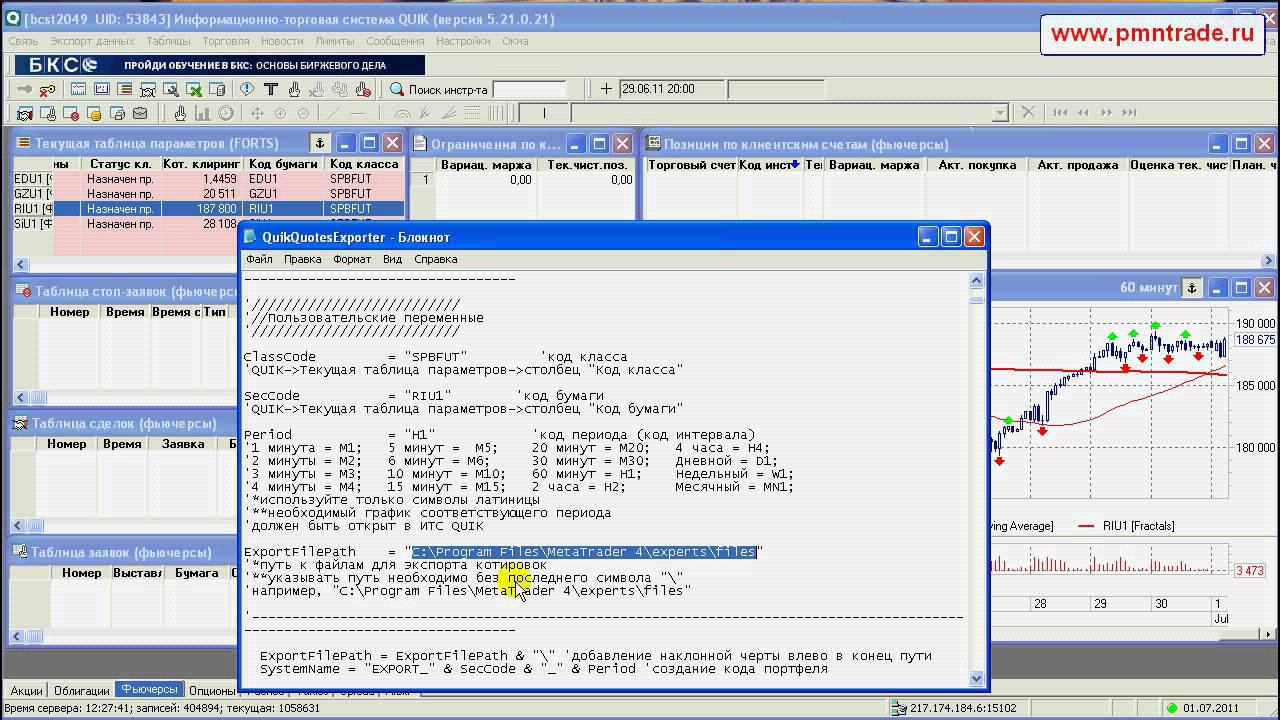Screen dimensions: 1280x720
Task: Select the arcs drawing tool icon
Action: pos(402,113)
